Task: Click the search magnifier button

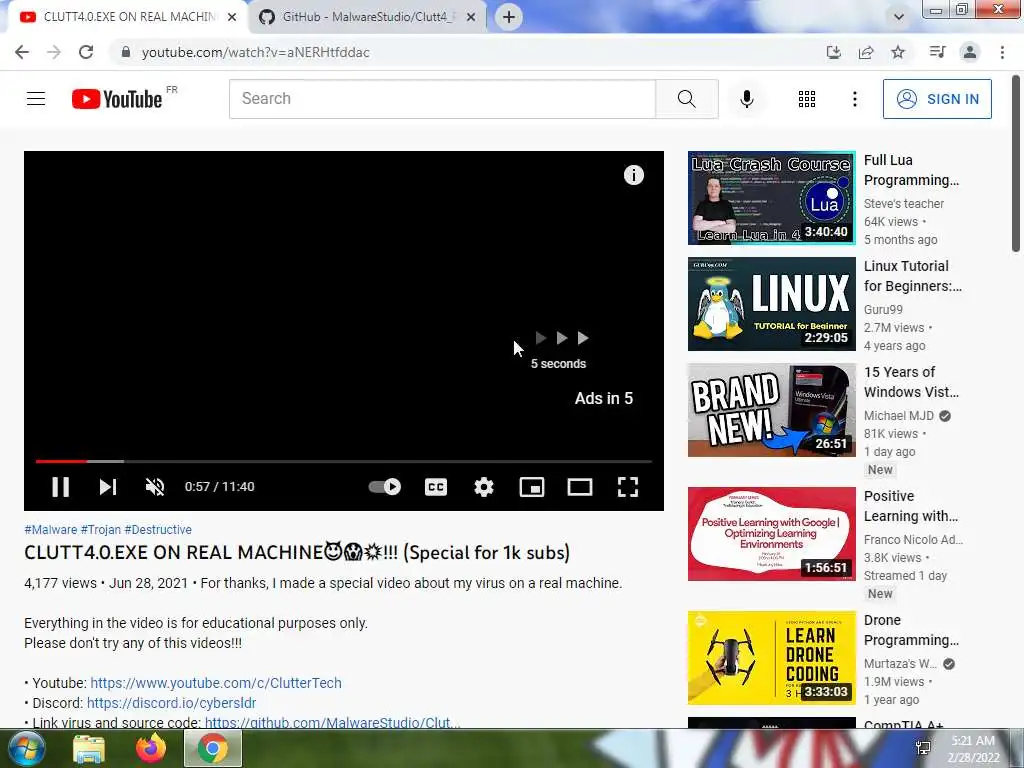Action: click(x=686, y=99)
